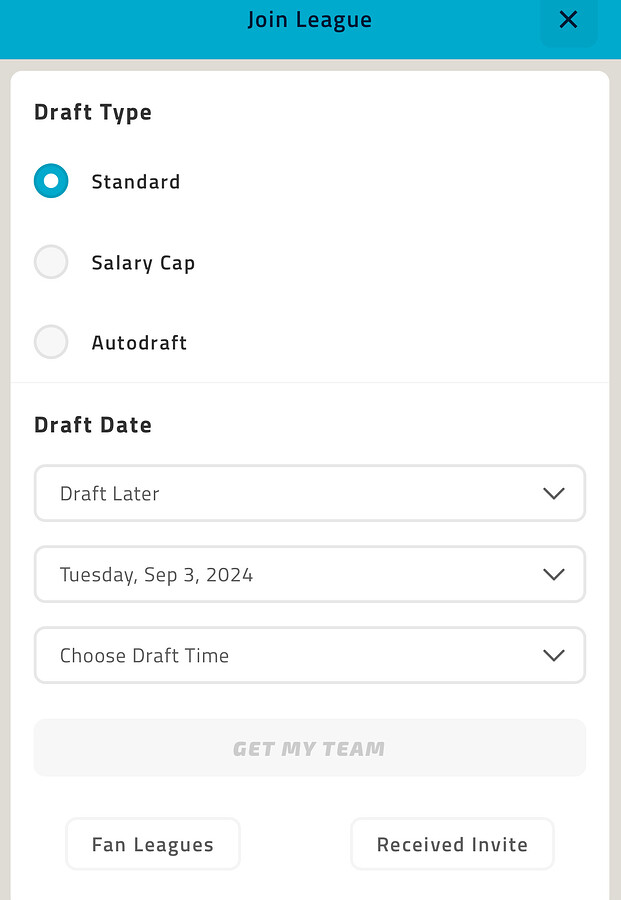Image resolution: width=621 pixels, height=900 pixels.
Task: Click the Draft Date section heading
Action: (93, 425)
